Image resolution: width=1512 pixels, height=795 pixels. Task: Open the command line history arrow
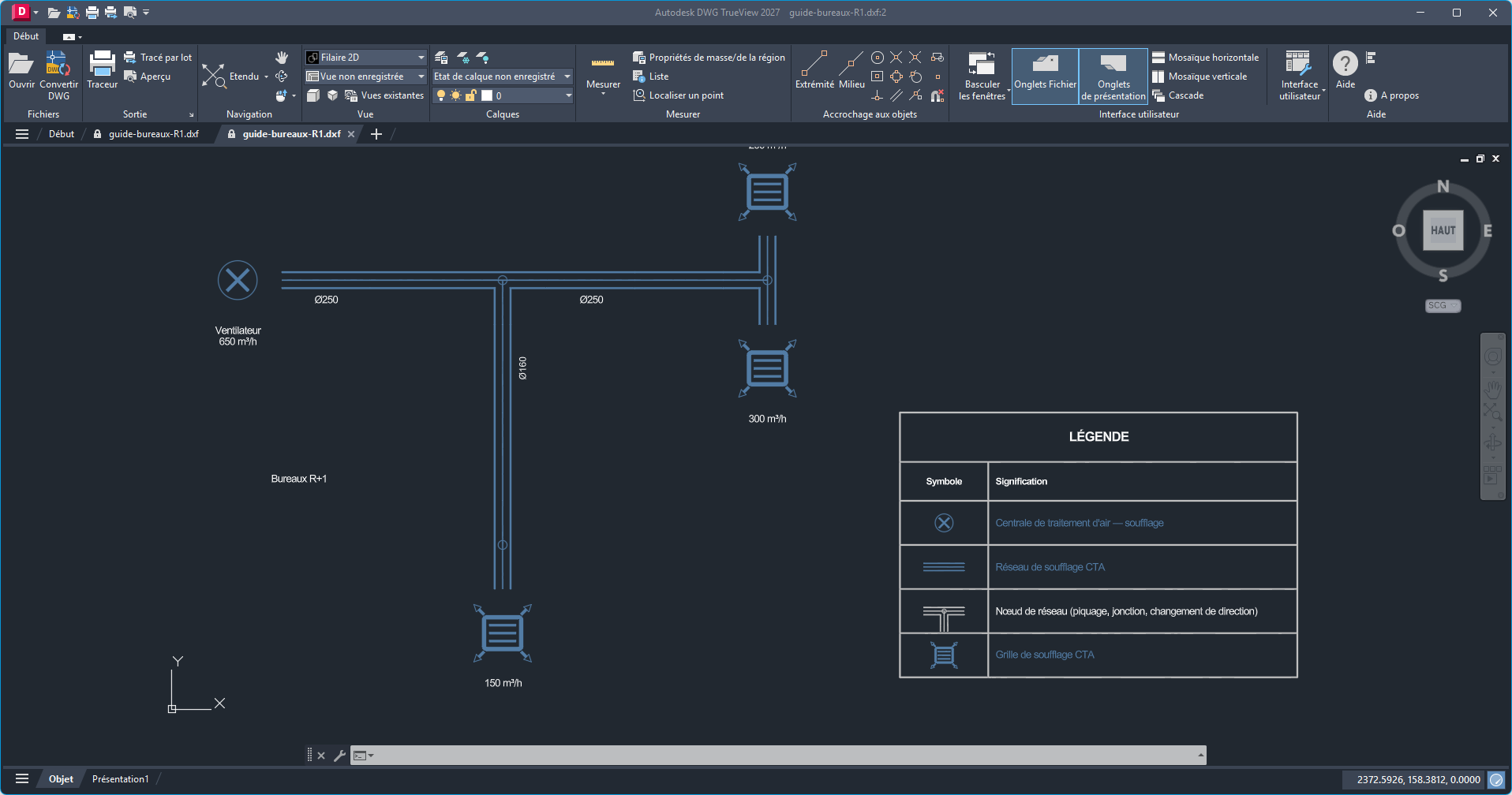coord(1200,756)
